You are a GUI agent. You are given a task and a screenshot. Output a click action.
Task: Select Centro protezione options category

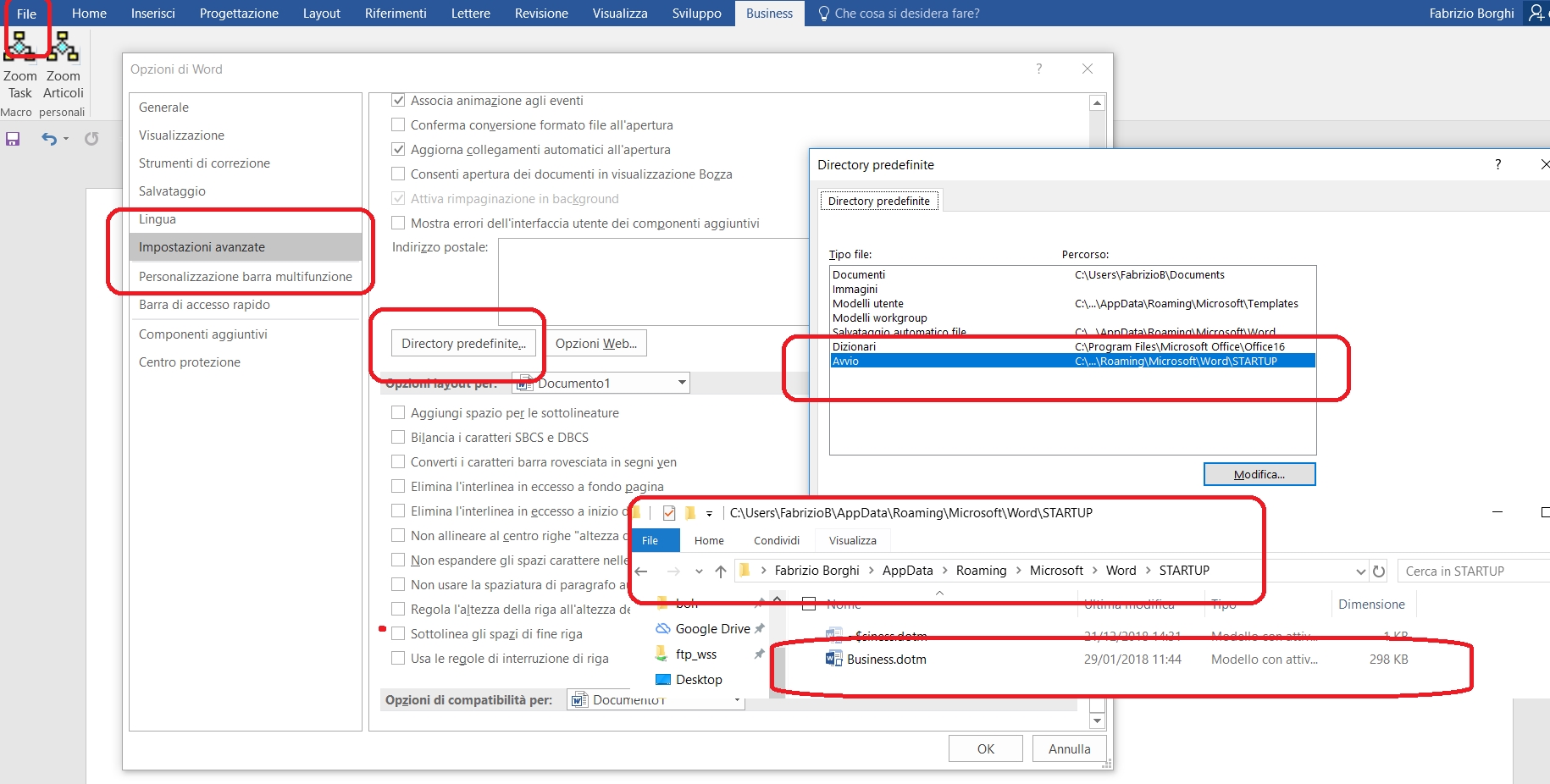(x=246, y=362)
